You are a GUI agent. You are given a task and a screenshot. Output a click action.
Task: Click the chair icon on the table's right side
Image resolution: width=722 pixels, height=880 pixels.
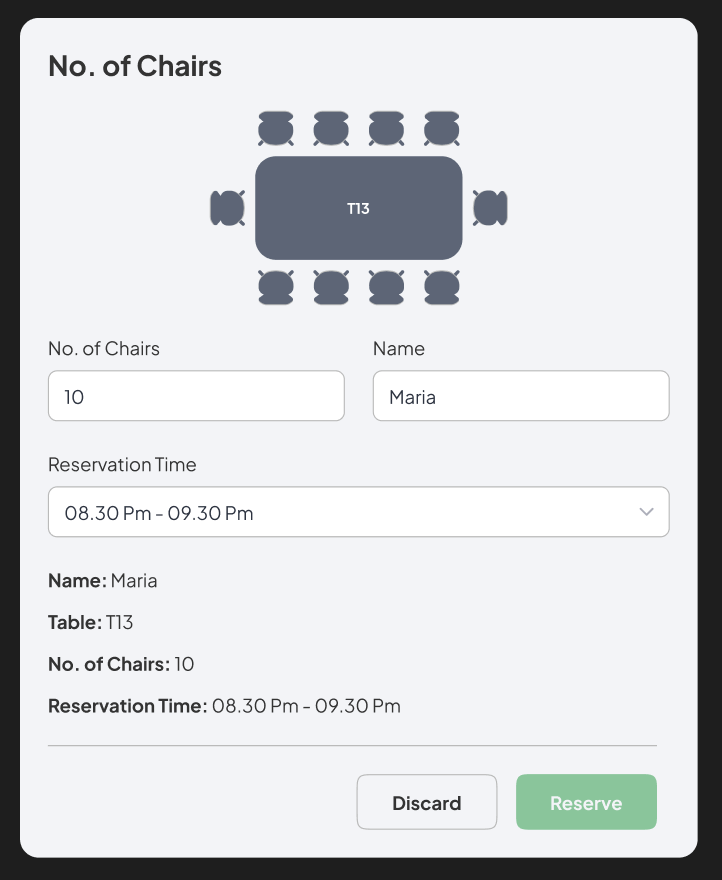[490, 207]
